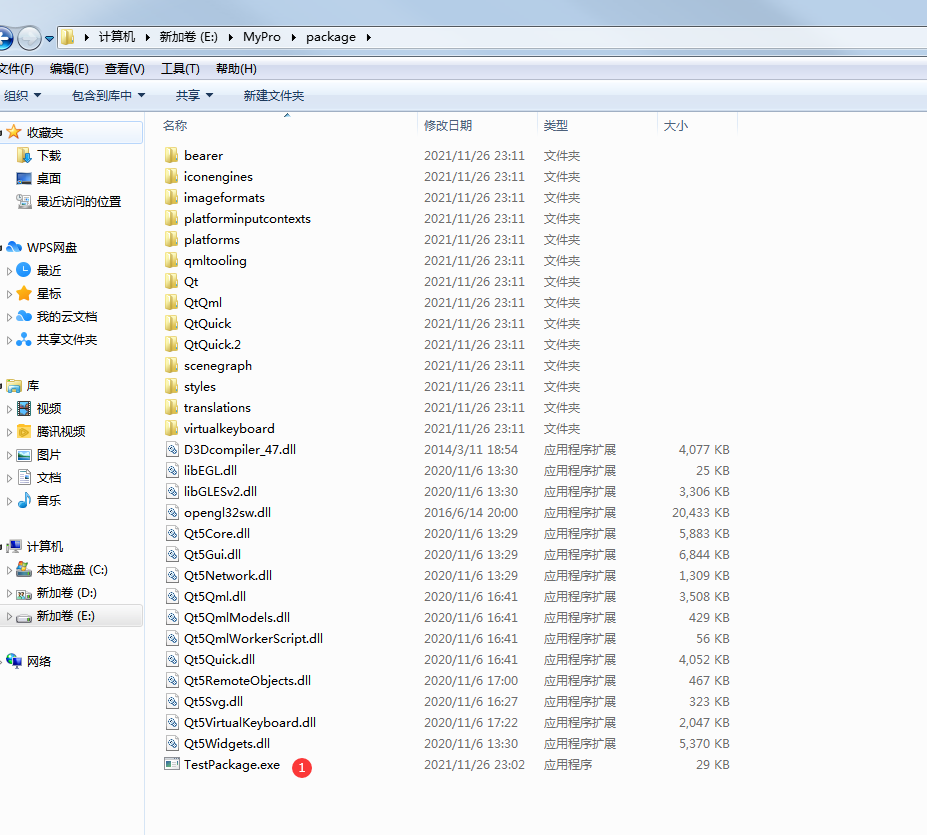Screen dimensions: 927x835
Task: Click package in the address bar
Action: pos(331,37)
